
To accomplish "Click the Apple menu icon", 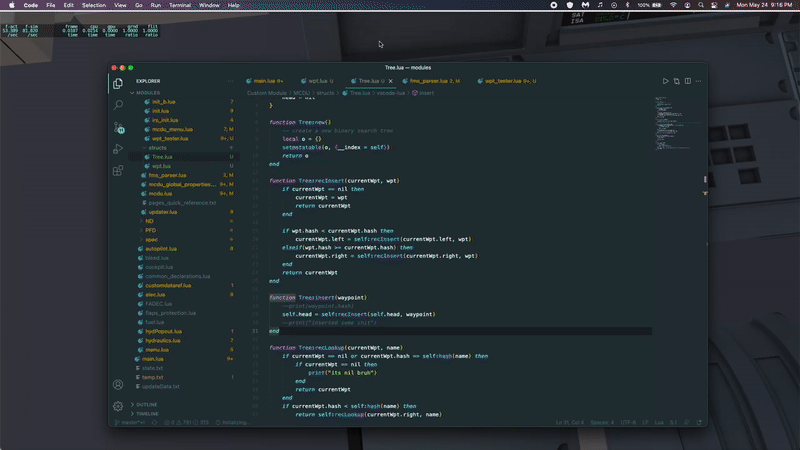I will pyautogui.click(x=12, y=5).
